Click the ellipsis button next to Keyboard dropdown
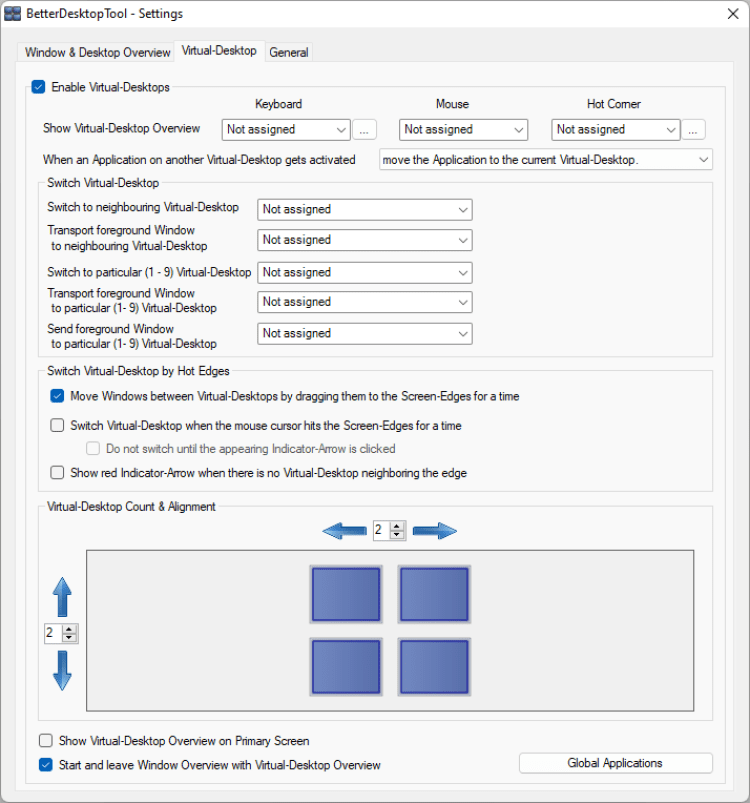 [x=364, y=130]
